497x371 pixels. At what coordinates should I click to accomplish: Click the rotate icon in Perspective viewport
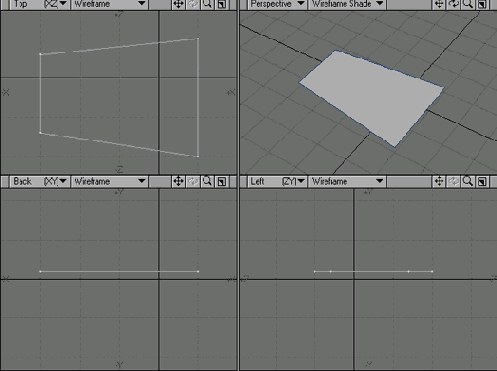point(454,4)
